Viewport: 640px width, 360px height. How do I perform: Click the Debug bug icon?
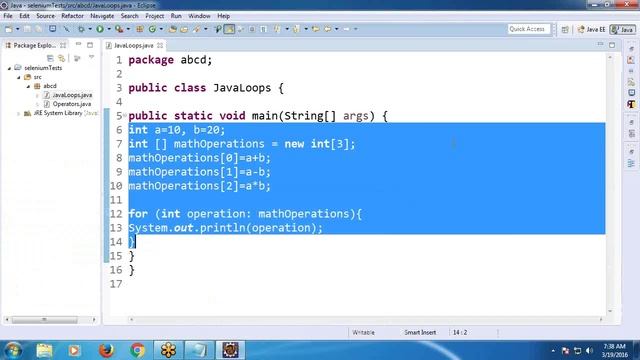(x=81, y=29)
